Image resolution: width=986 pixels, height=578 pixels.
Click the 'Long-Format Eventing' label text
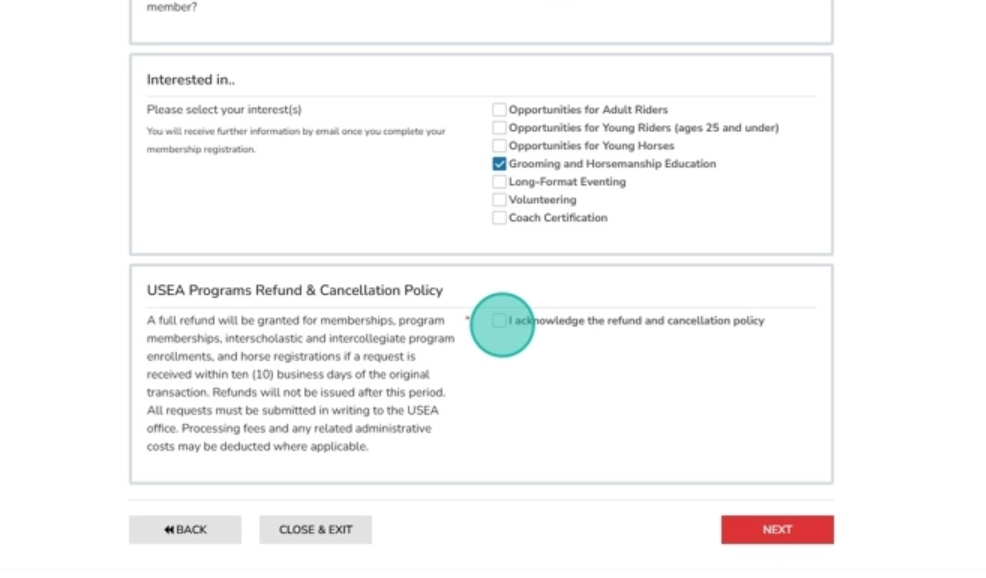coord(567,182)
